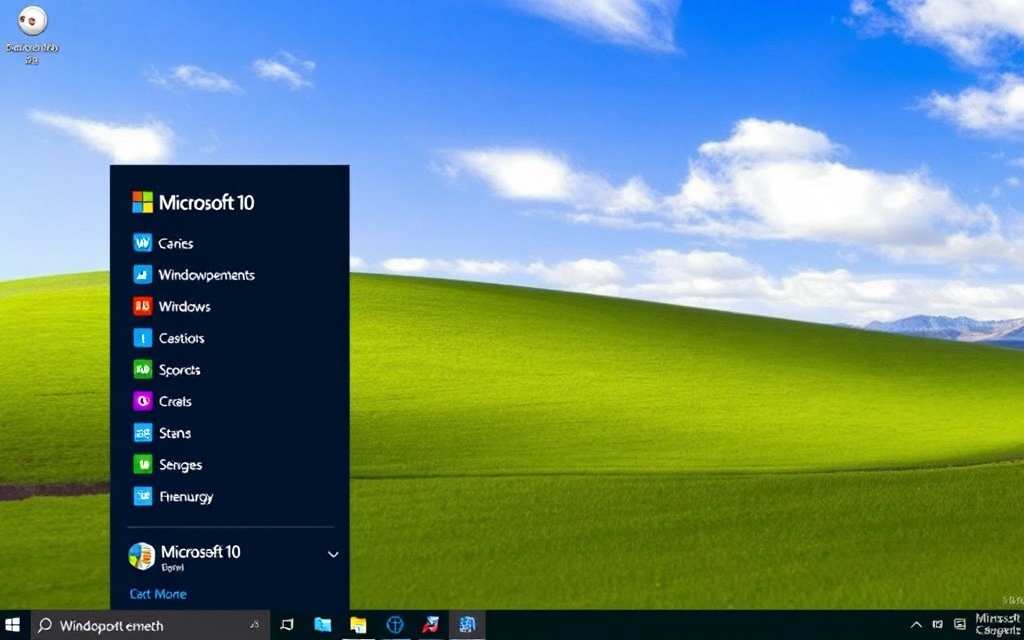Screen dimensions: 1024x640
Task: Open the desktop shortcut icon in the top-left corner
Action: (32, 21)
